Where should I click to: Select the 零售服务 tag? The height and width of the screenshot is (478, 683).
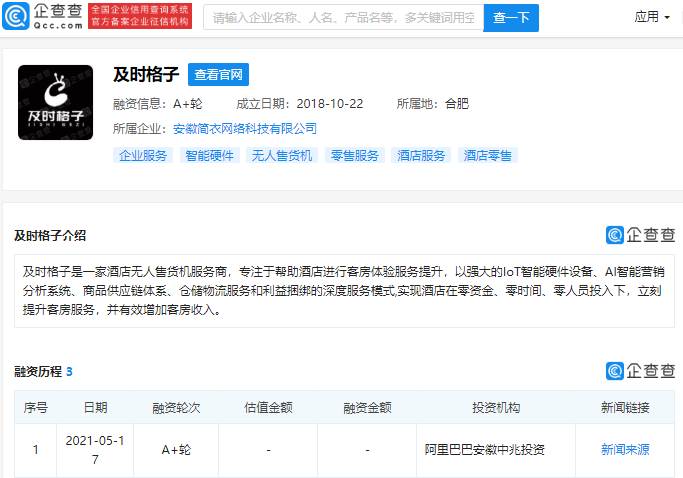pyautogui.click(x=355, y=156)
